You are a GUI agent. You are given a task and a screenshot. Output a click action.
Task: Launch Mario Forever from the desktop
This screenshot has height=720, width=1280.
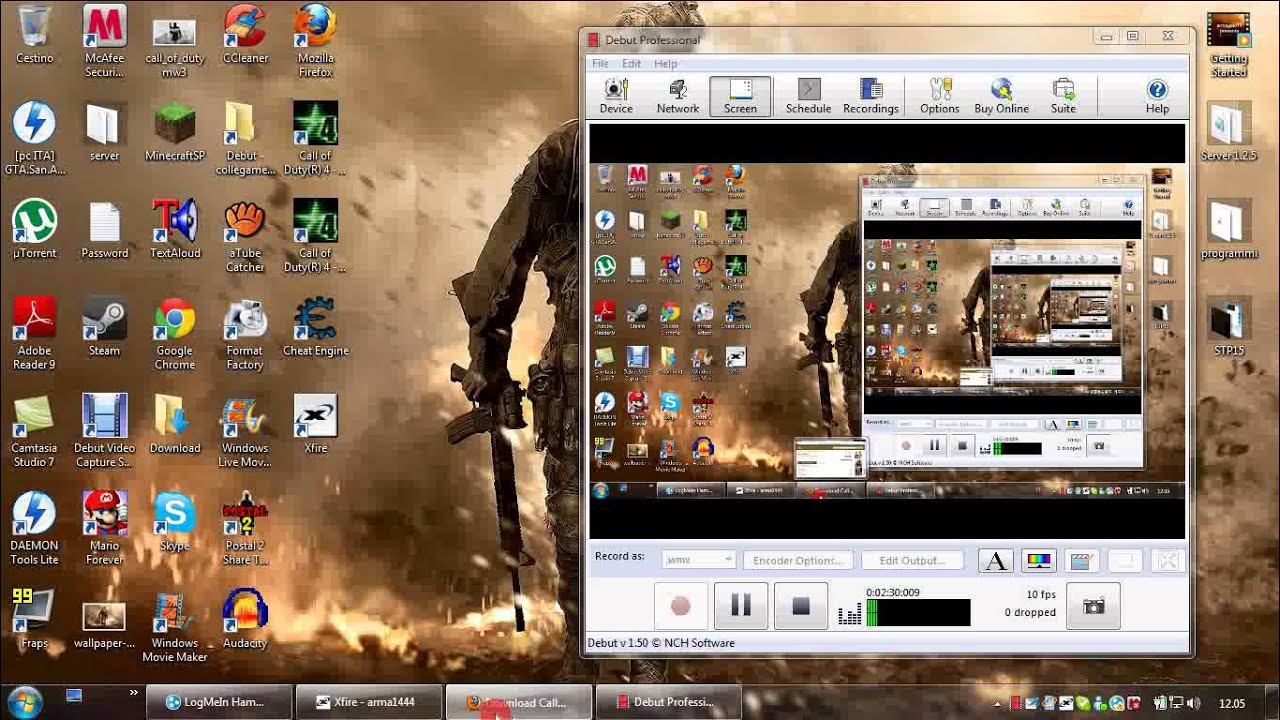coord(104,529)
